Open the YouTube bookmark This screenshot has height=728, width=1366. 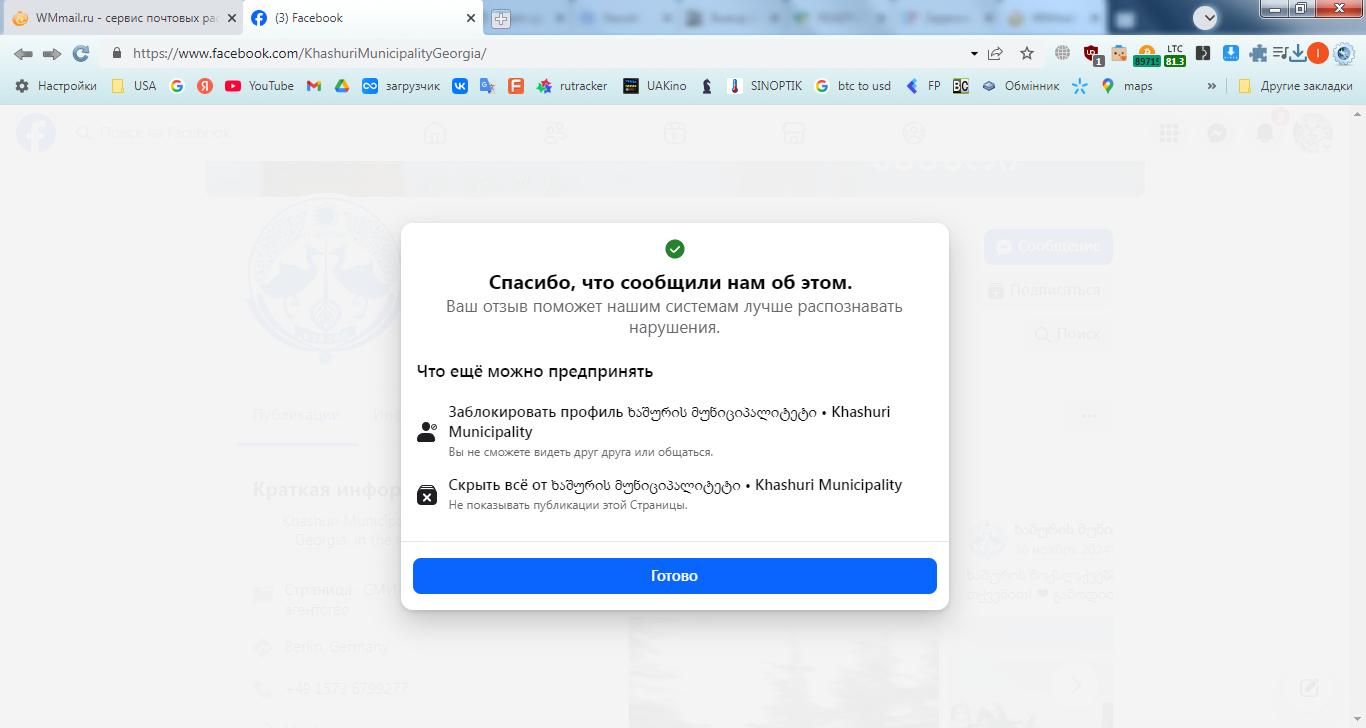point(260,86)
